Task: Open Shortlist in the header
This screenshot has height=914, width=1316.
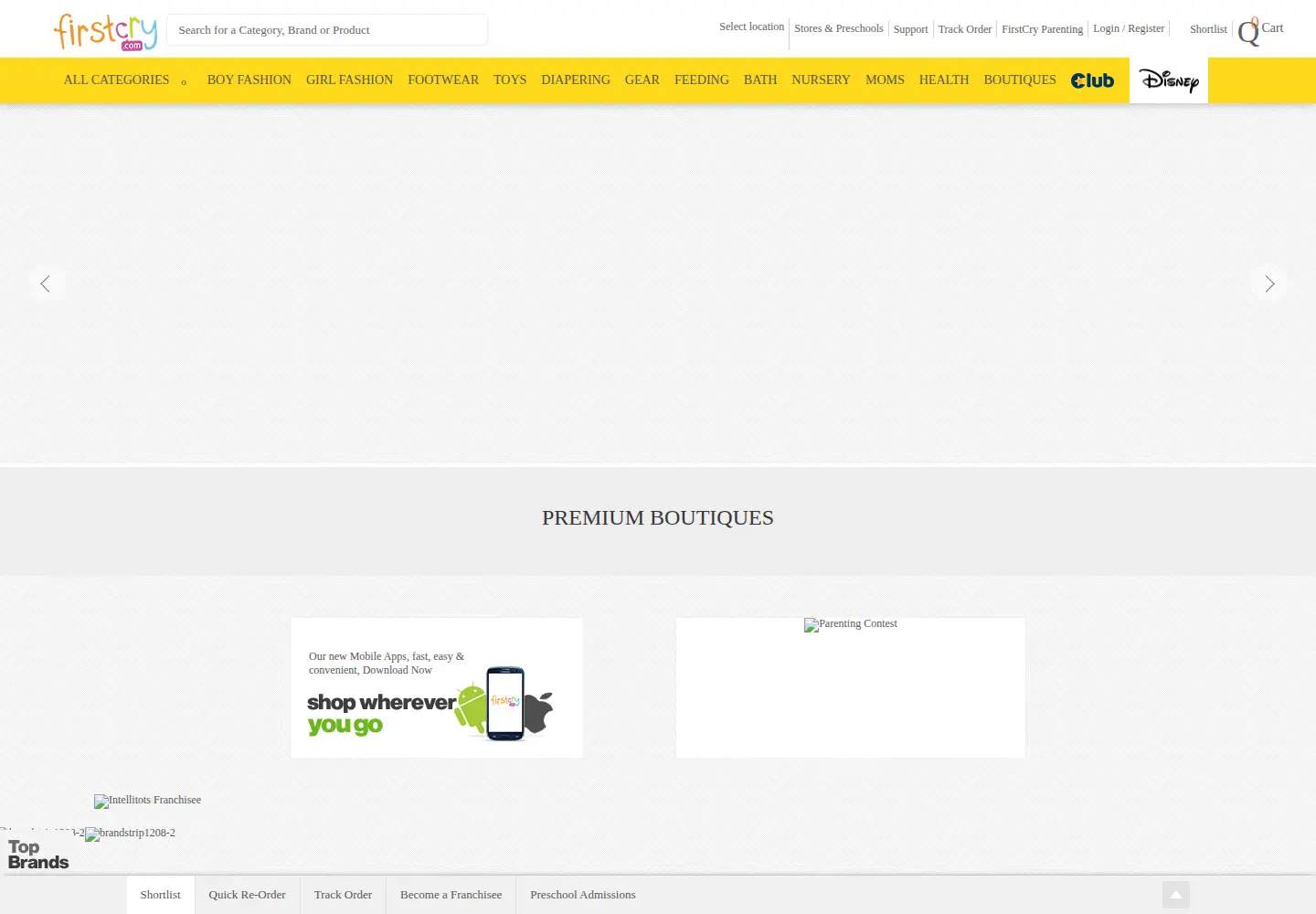Action: point(1208,29)
